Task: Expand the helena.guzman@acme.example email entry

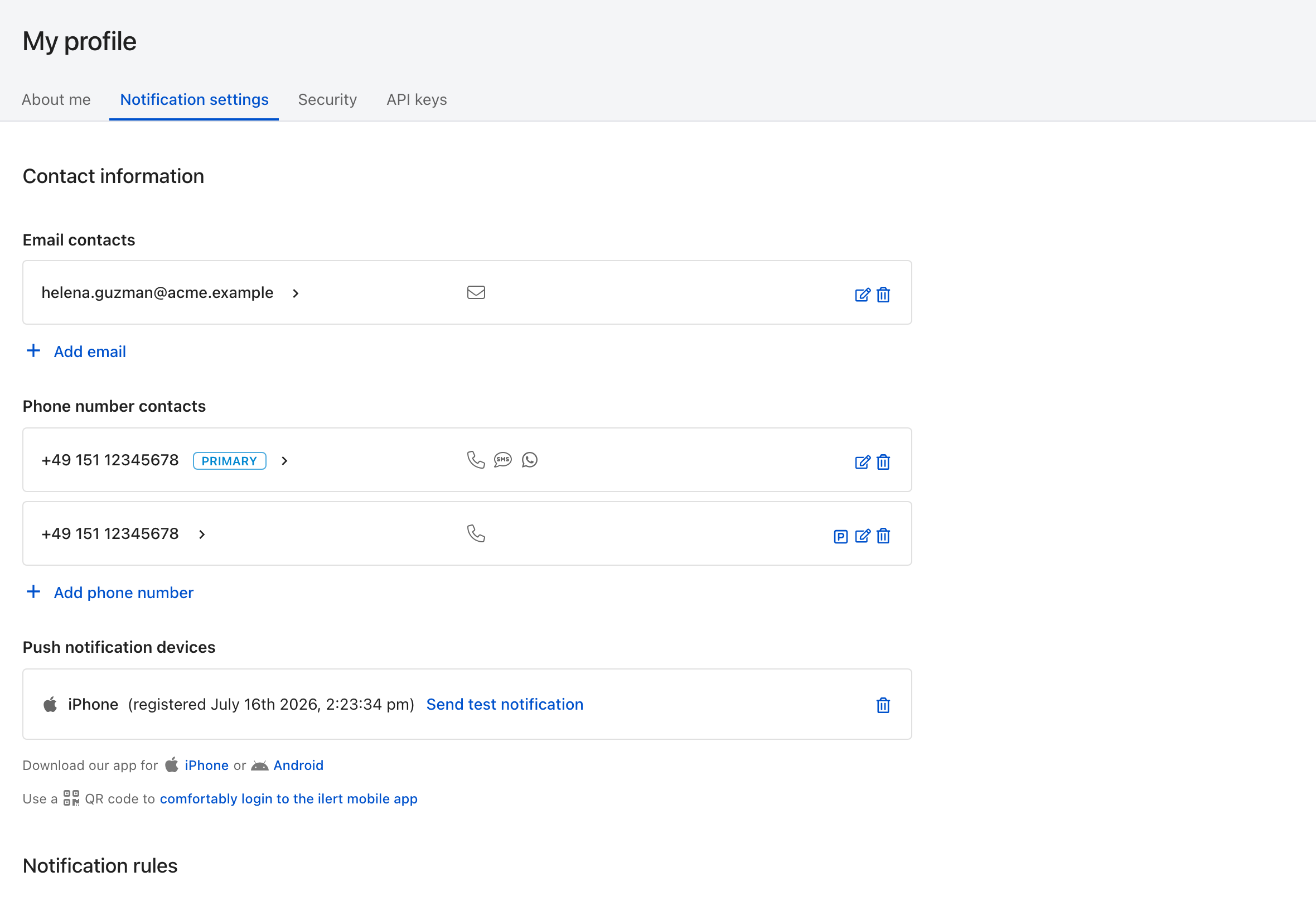Action: click(x=296, y=293)
